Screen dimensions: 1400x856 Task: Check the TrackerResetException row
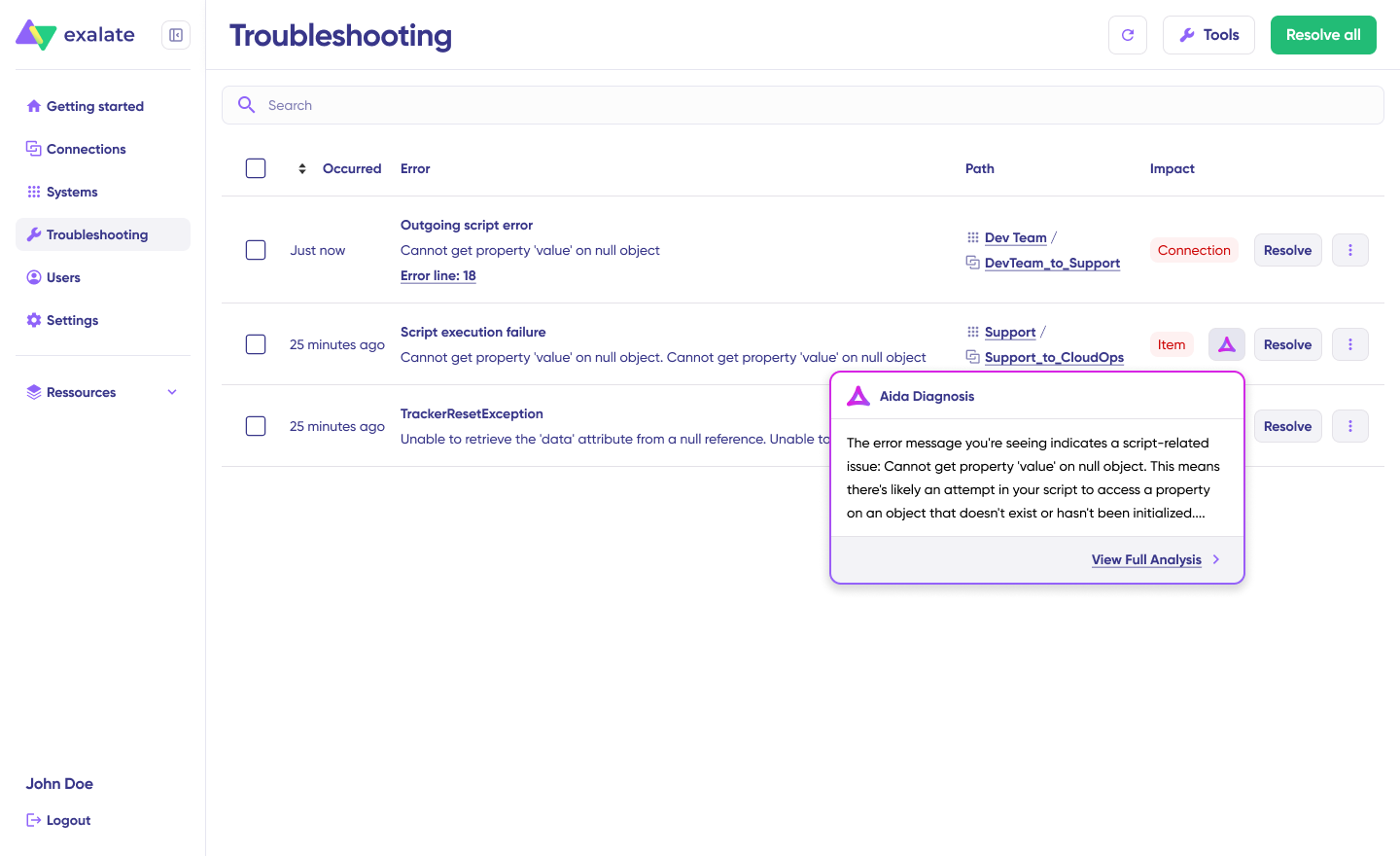(x=256, y=426)
